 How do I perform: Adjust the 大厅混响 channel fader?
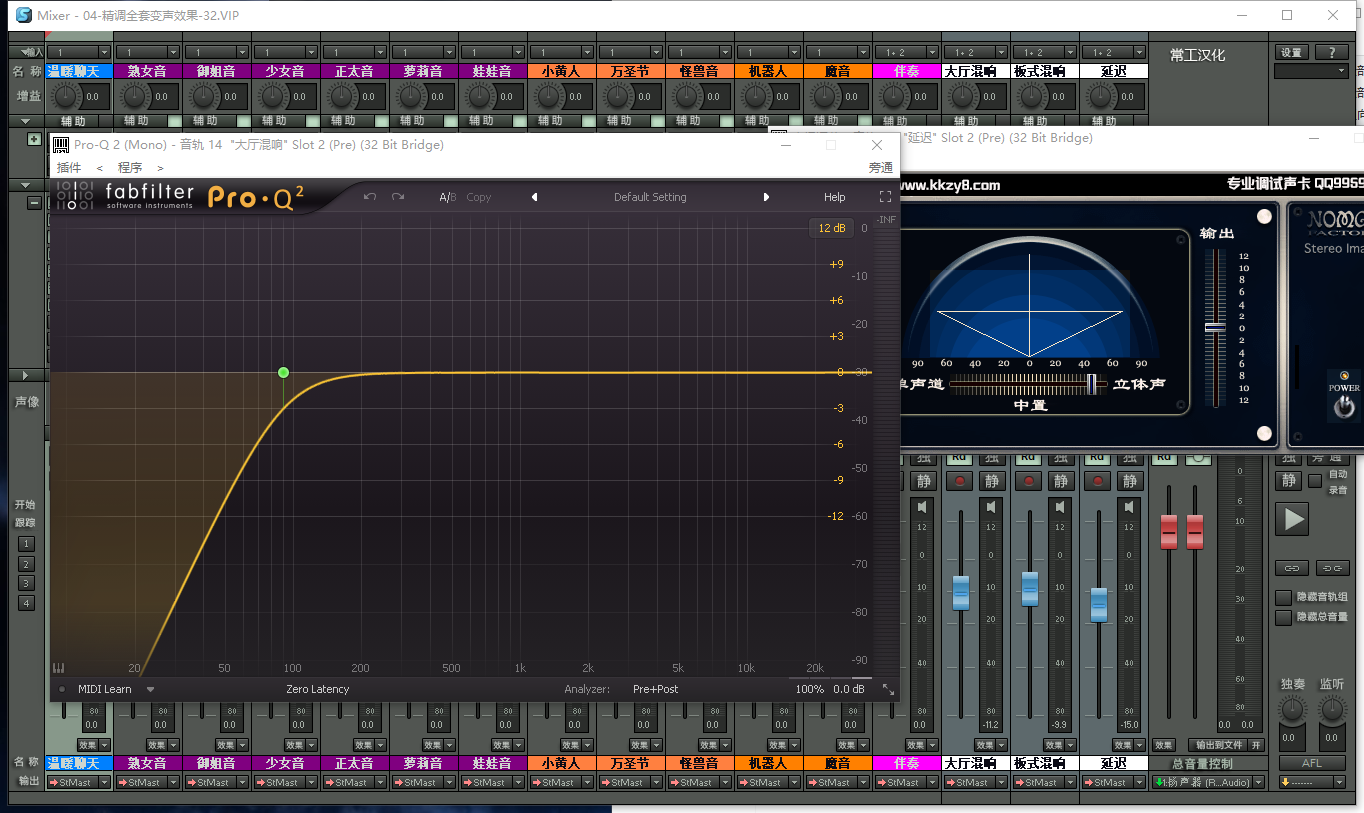coord(961,592)
